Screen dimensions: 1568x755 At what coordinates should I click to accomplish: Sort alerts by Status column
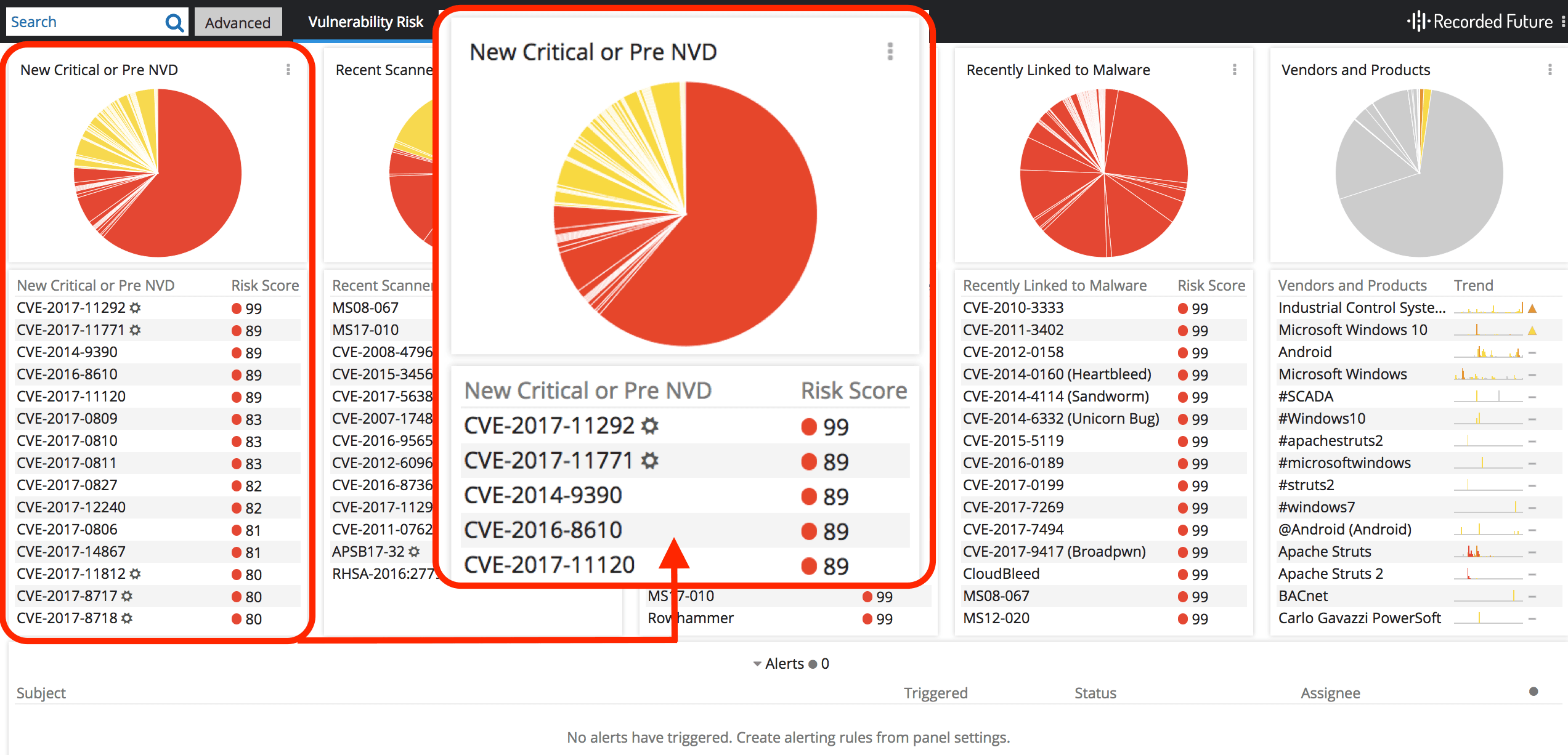(1095, 693)
